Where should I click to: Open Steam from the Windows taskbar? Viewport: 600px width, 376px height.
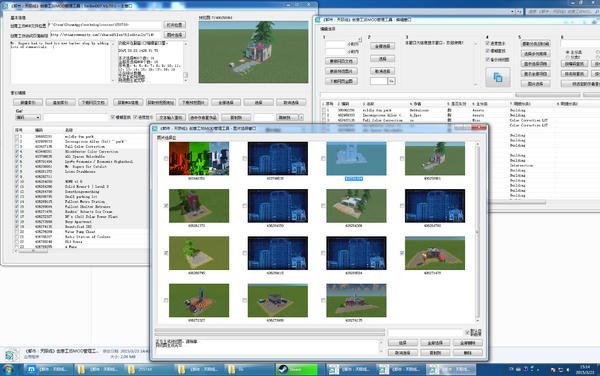pyautogui.click(x=296, y=369)
